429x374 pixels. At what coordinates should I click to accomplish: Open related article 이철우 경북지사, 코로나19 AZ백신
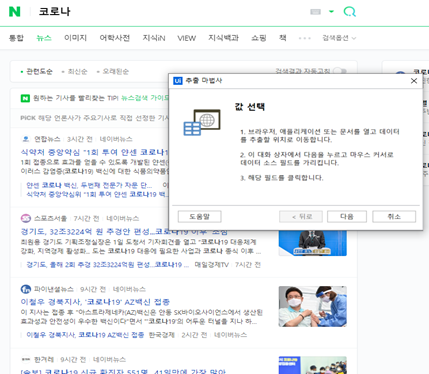[85, 335]
